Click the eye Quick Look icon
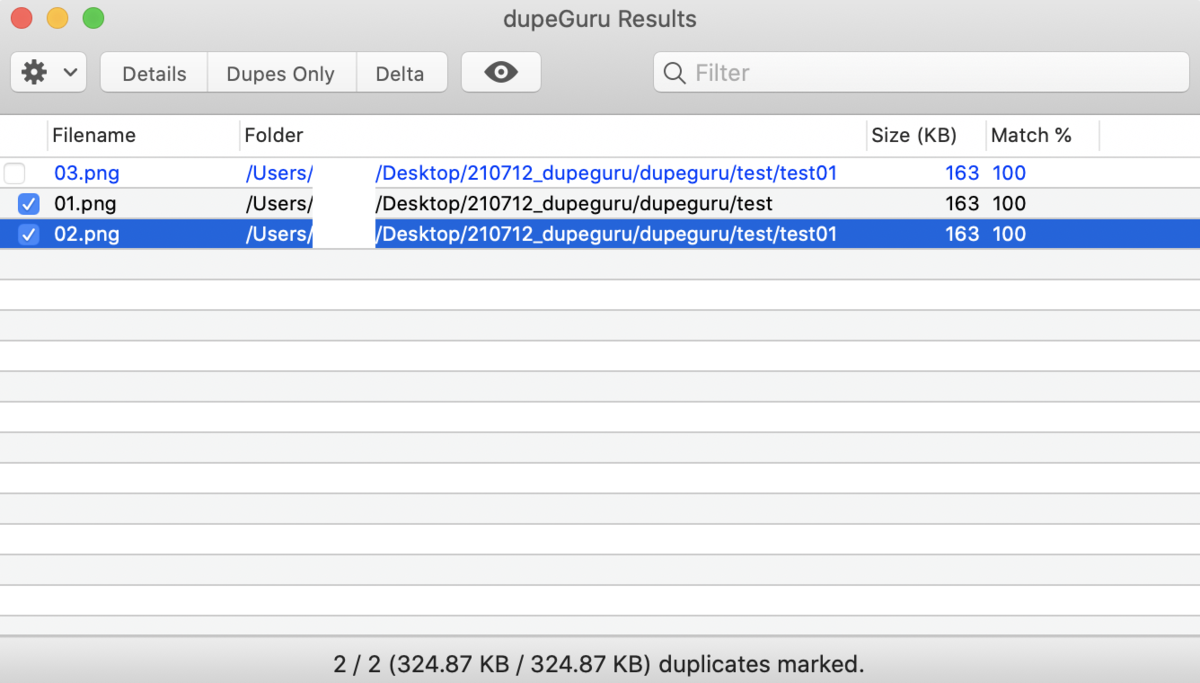Image resolution: width=1200 pixels, height=683 pixels. [501, 73]
